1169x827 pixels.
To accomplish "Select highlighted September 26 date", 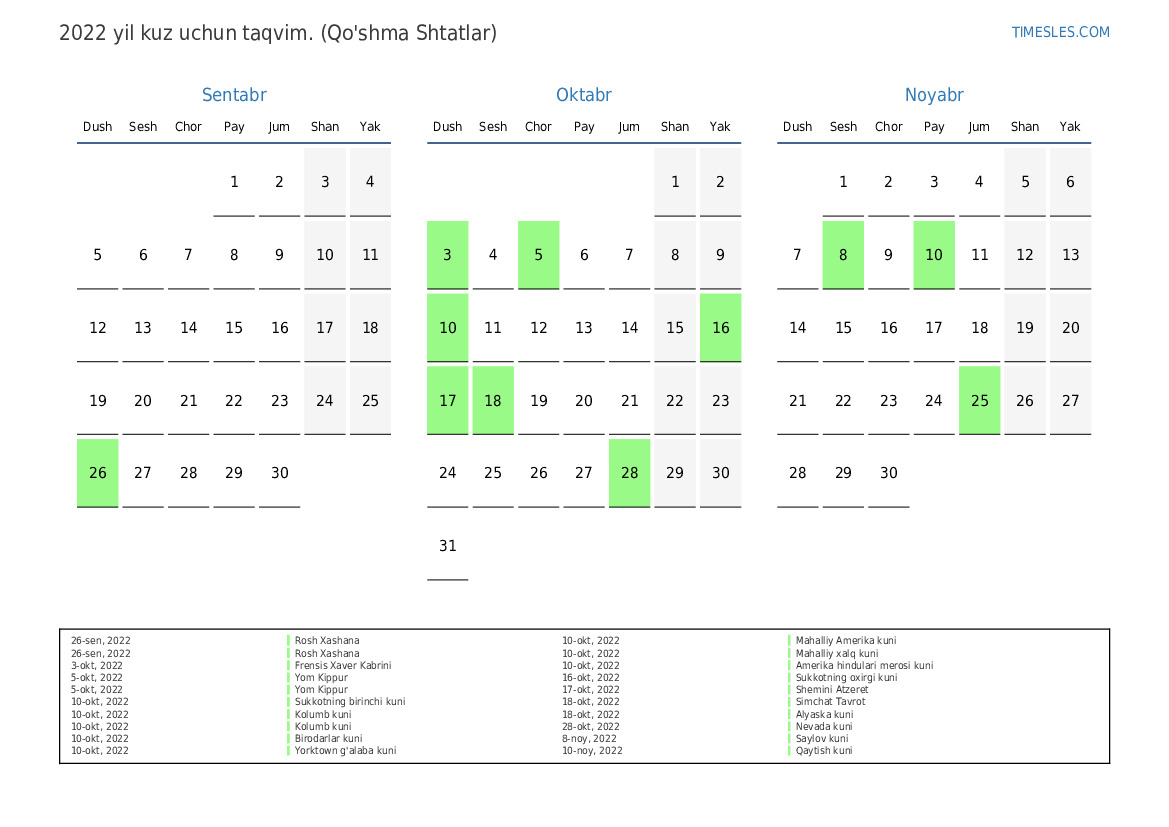I will click(x=98, y=473).
